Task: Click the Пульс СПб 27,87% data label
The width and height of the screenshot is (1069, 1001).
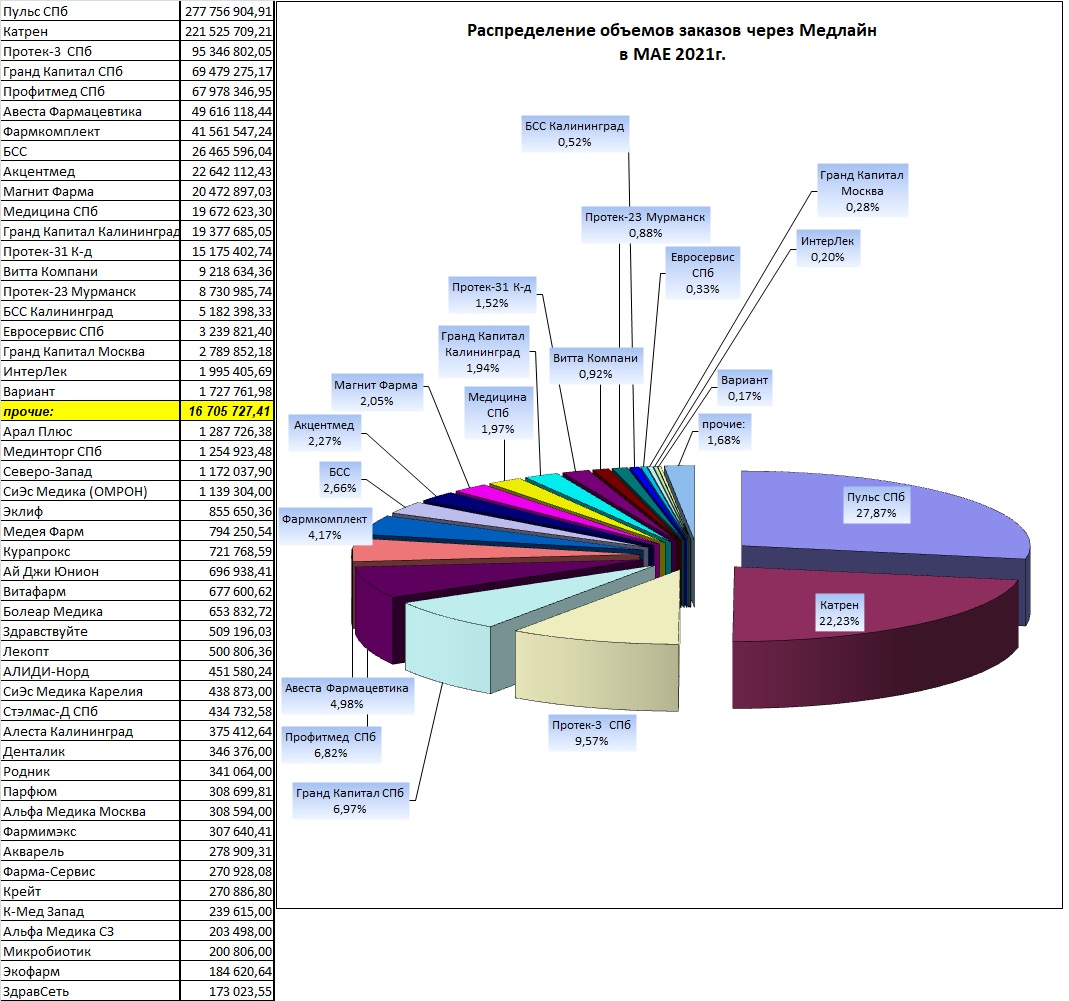Action: [x=875, y=505]
